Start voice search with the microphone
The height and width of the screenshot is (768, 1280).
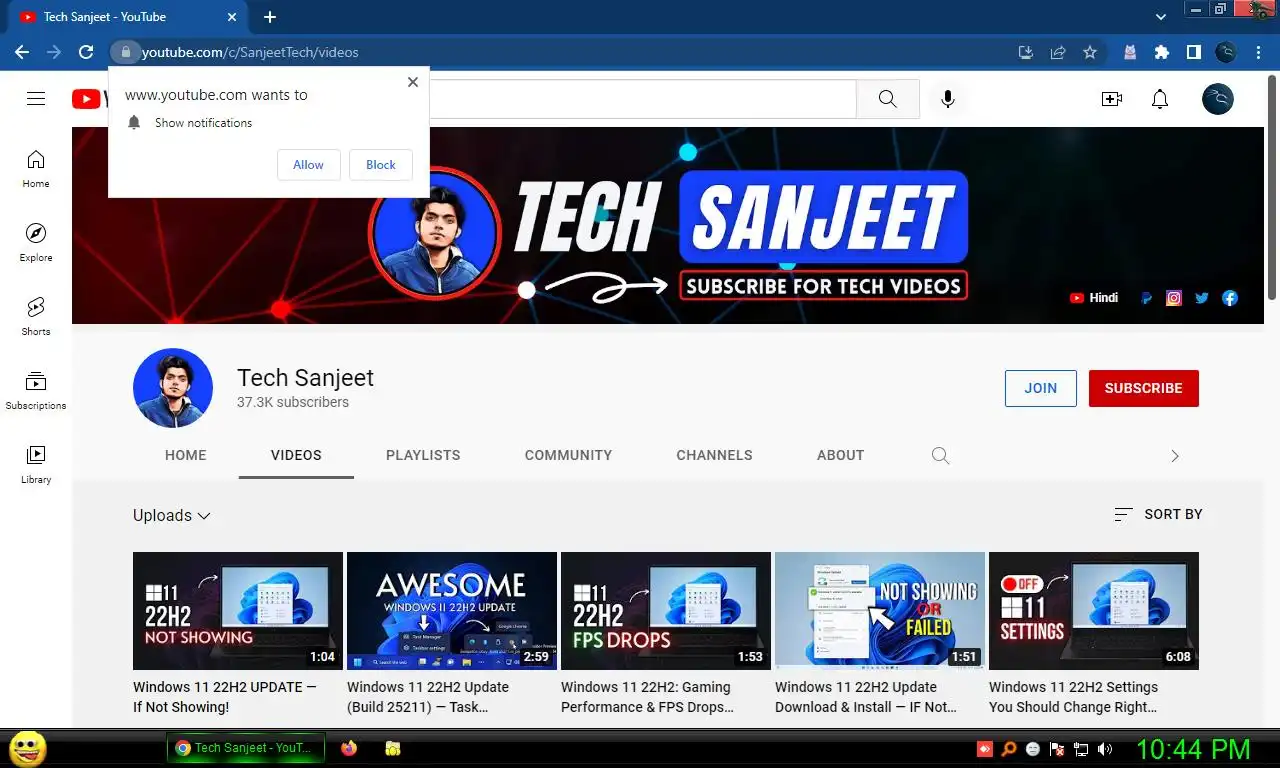[x=948, y=99]
